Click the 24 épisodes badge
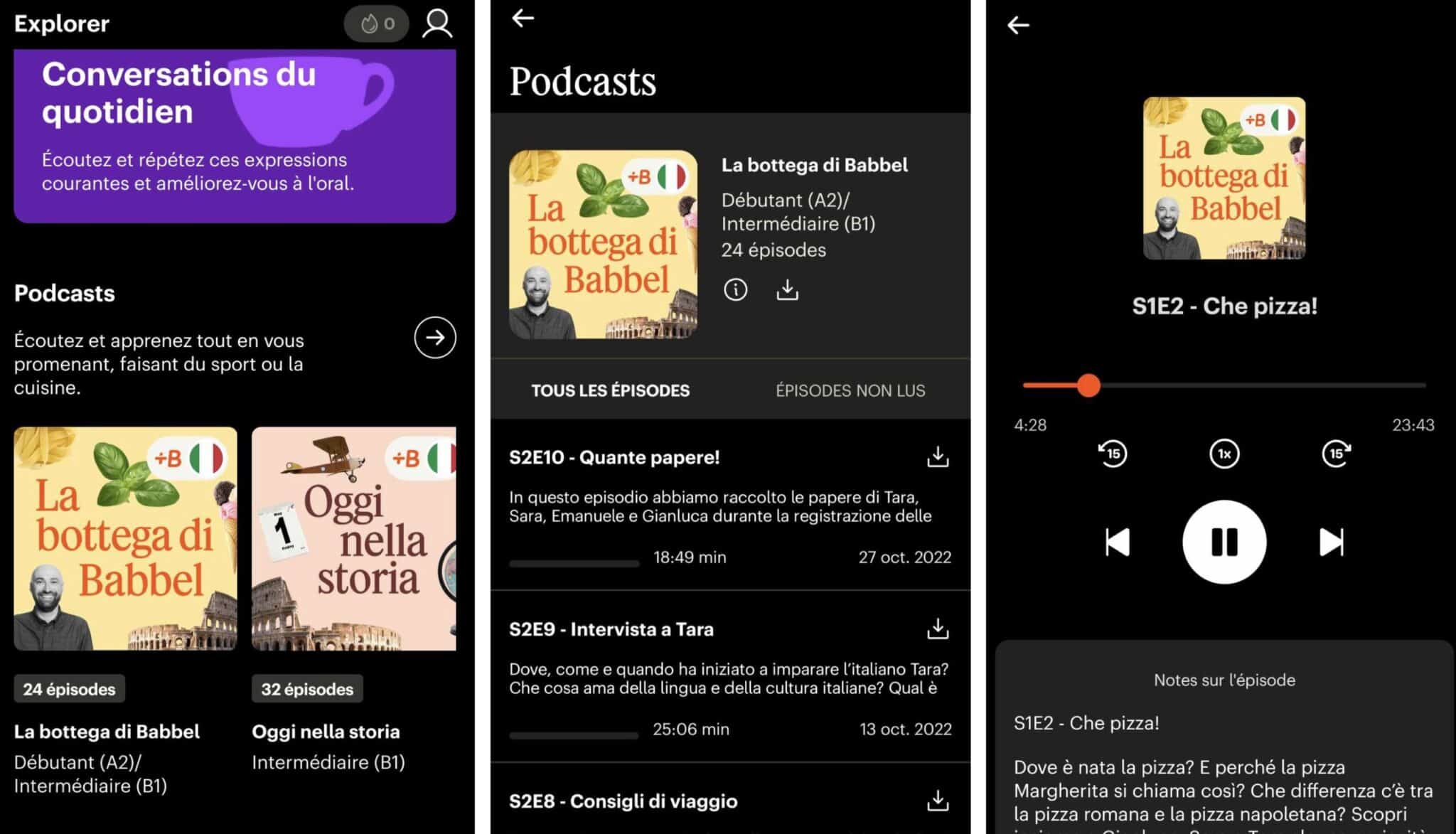The height and width of the screenshot is (834, 1456). tap(69, 689)
